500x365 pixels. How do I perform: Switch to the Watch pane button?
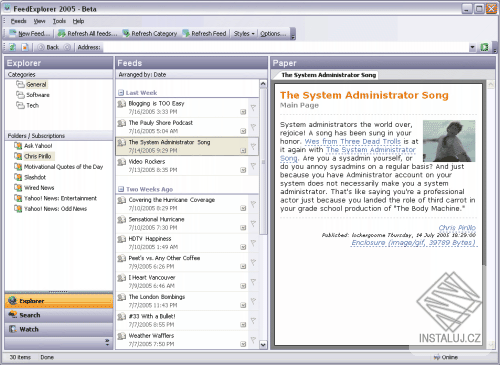pyautogui.click(x=59, y=329)
